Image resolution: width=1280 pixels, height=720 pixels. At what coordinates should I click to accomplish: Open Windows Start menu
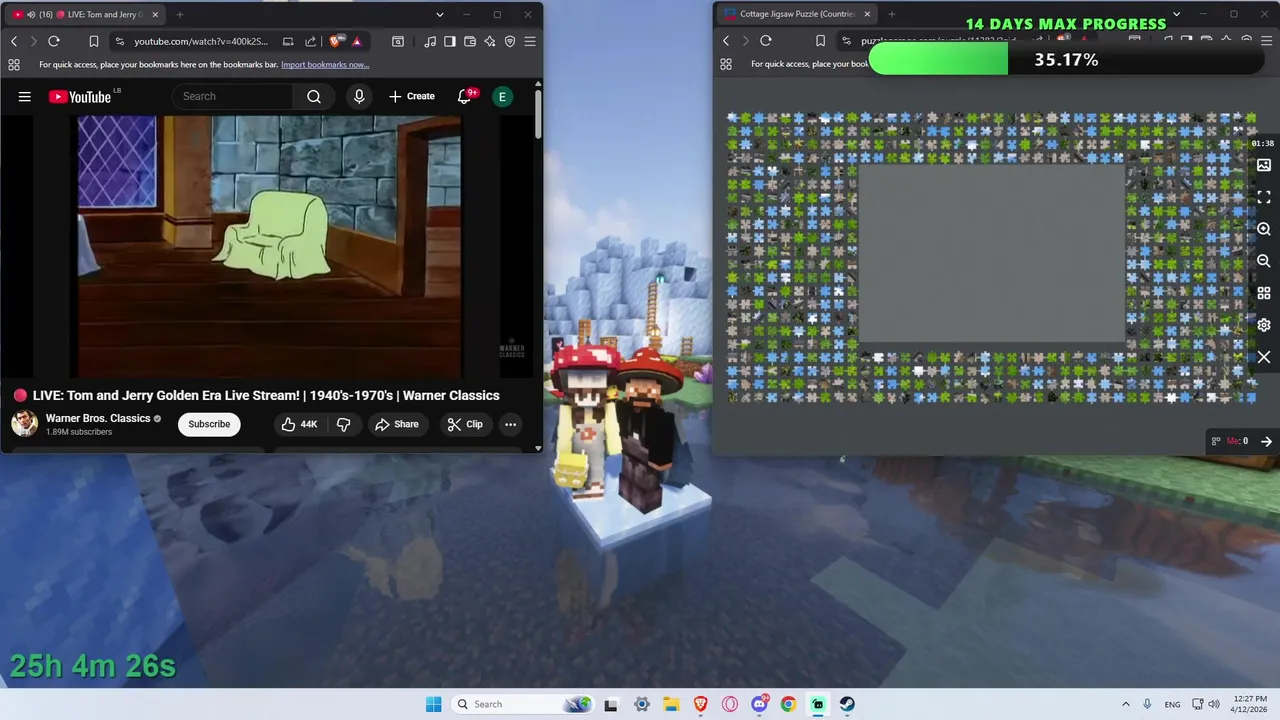(x=433, y=704)
